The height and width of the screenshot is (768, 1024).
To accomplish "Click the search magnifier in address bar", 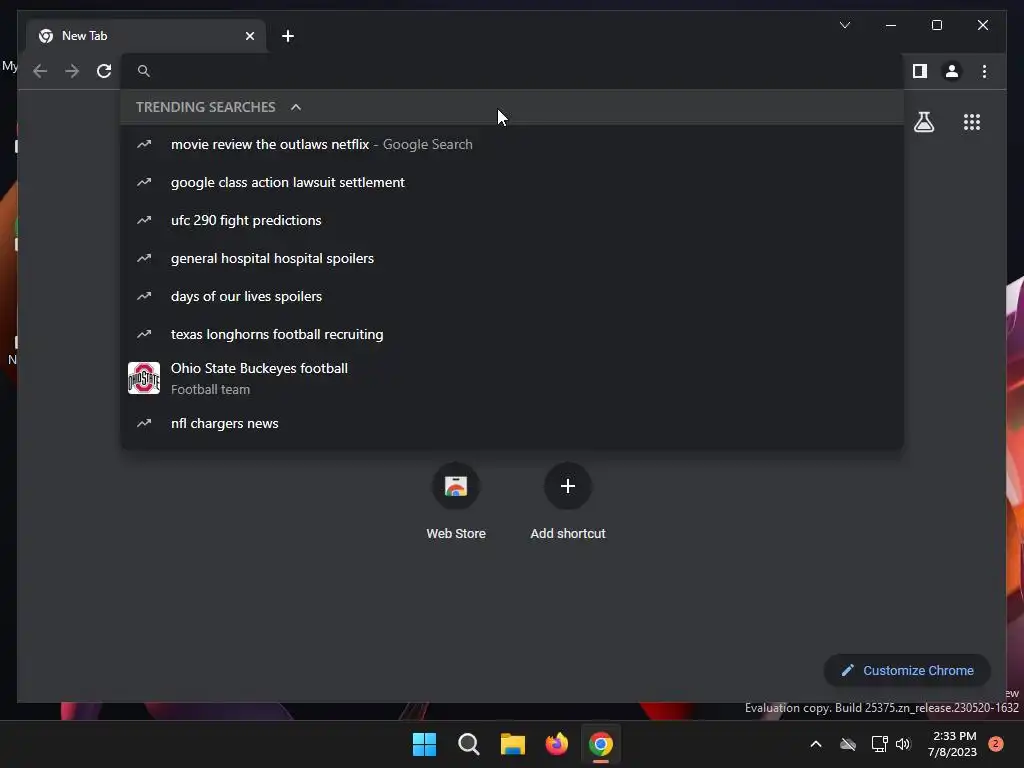I will point(144,71).
